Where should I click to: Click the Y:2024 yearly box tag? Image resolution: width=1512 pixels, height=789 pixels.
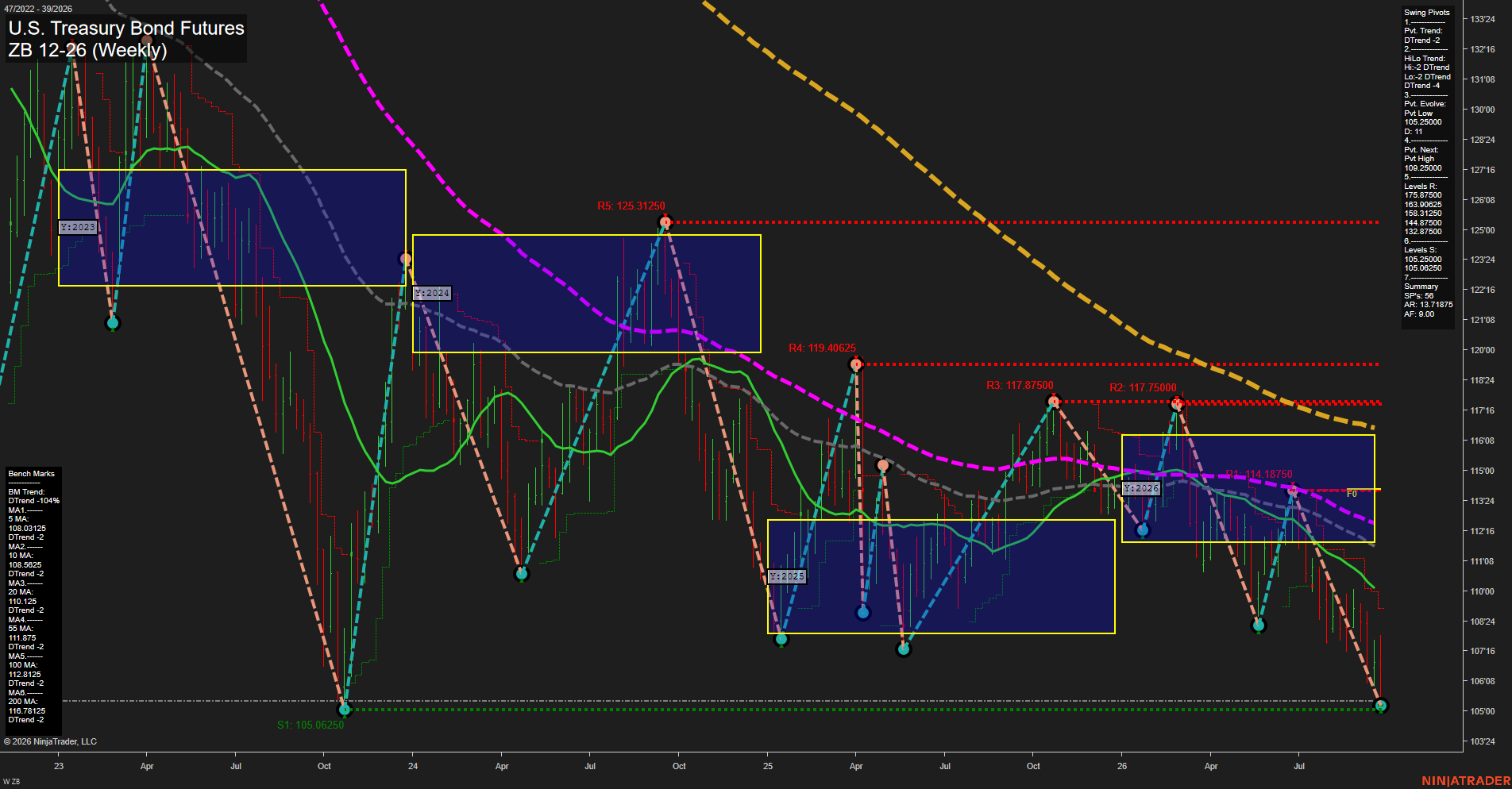click(x=432, y=293)
